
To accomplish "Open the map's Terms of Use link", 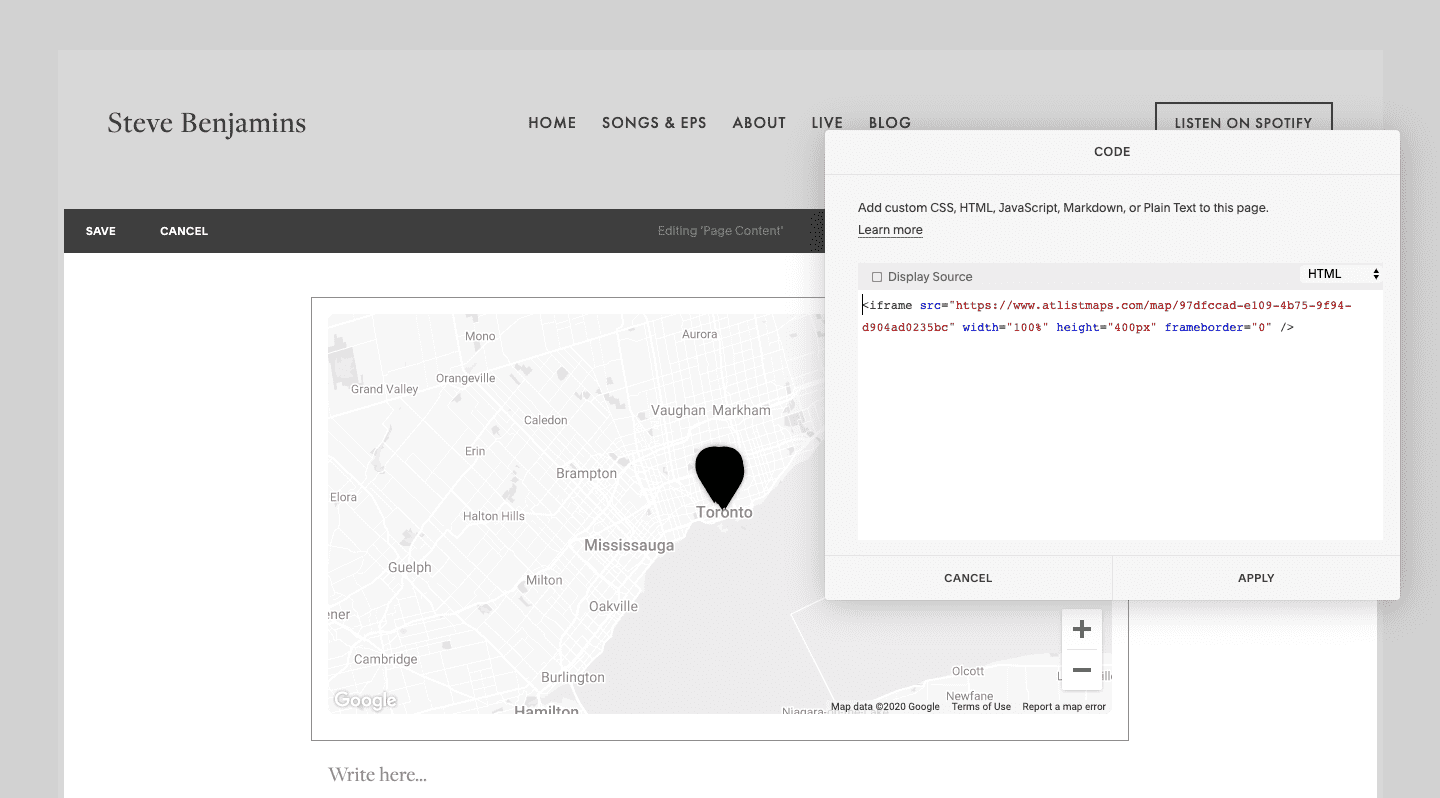I will 981,707.
